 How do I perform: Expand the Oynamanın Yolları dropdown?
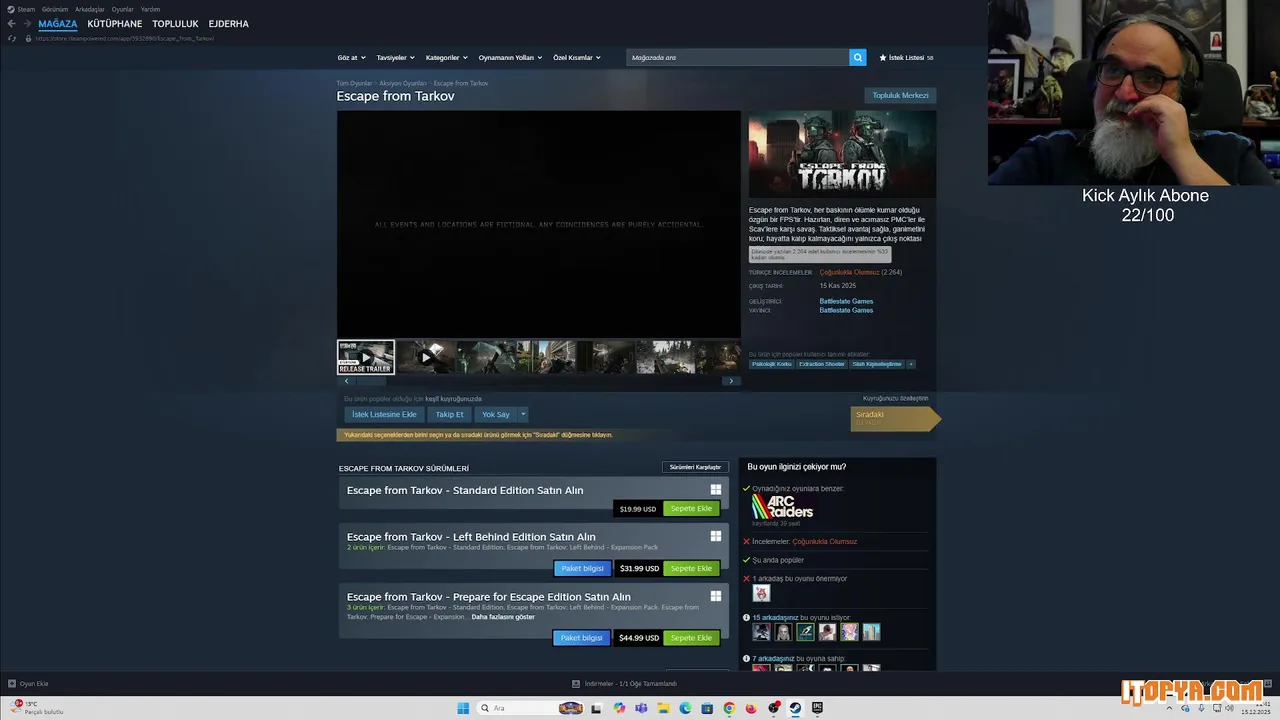pyautogui.click(x=510, y=57)
